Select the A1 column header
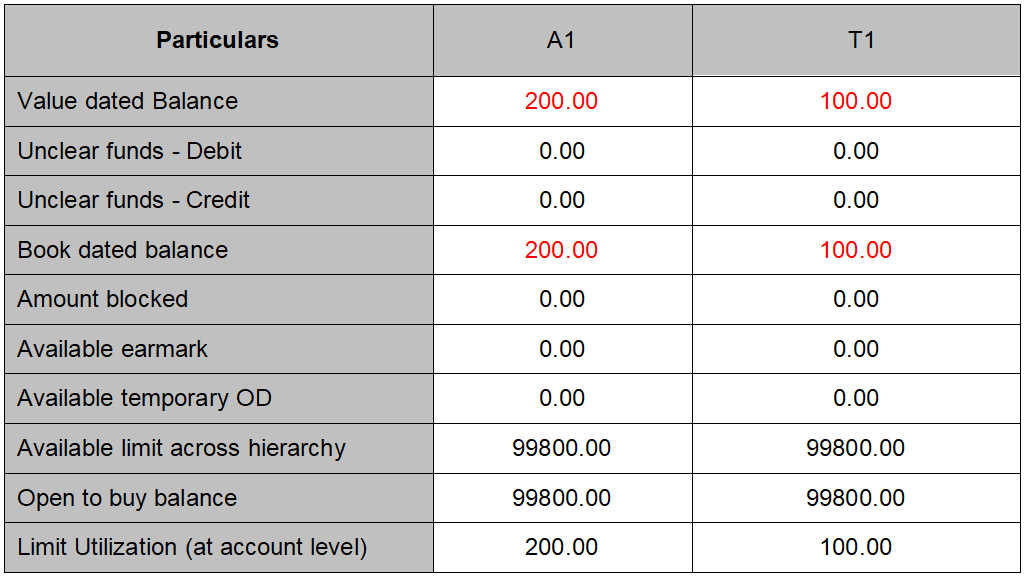The width and height of the screenshot is (1028, 577). coord(561,41)
